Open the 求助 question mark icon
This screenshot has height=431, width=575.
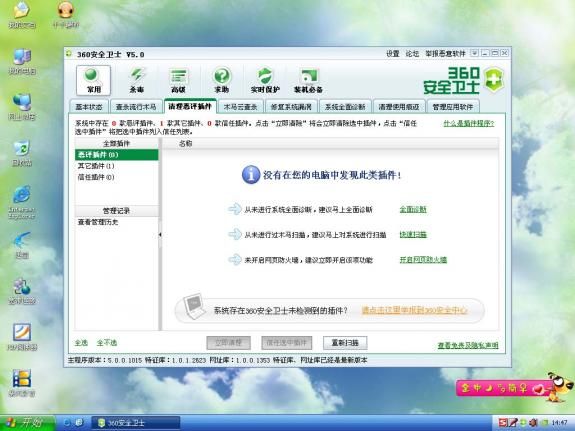[x=221, y=80]
